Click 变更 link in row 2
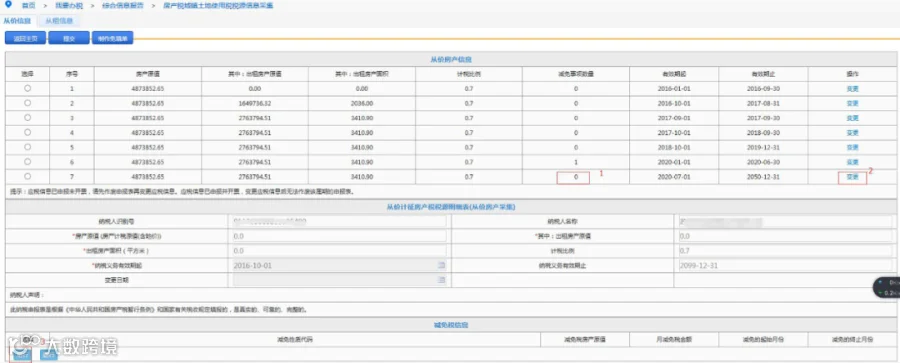Viewport: 900px width, 363px height. pyautogui.click(x=852, y=103)
